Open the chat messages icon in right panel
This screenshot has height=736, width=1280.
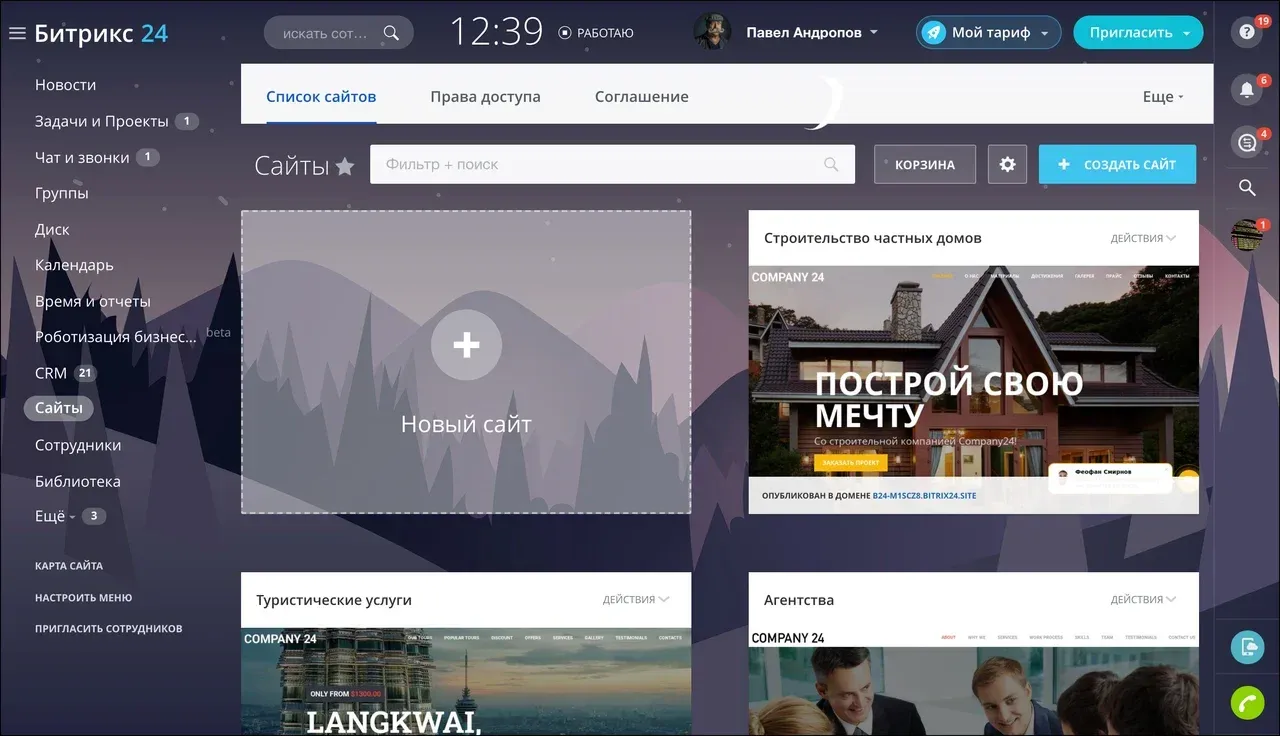tap(1247, 143)
